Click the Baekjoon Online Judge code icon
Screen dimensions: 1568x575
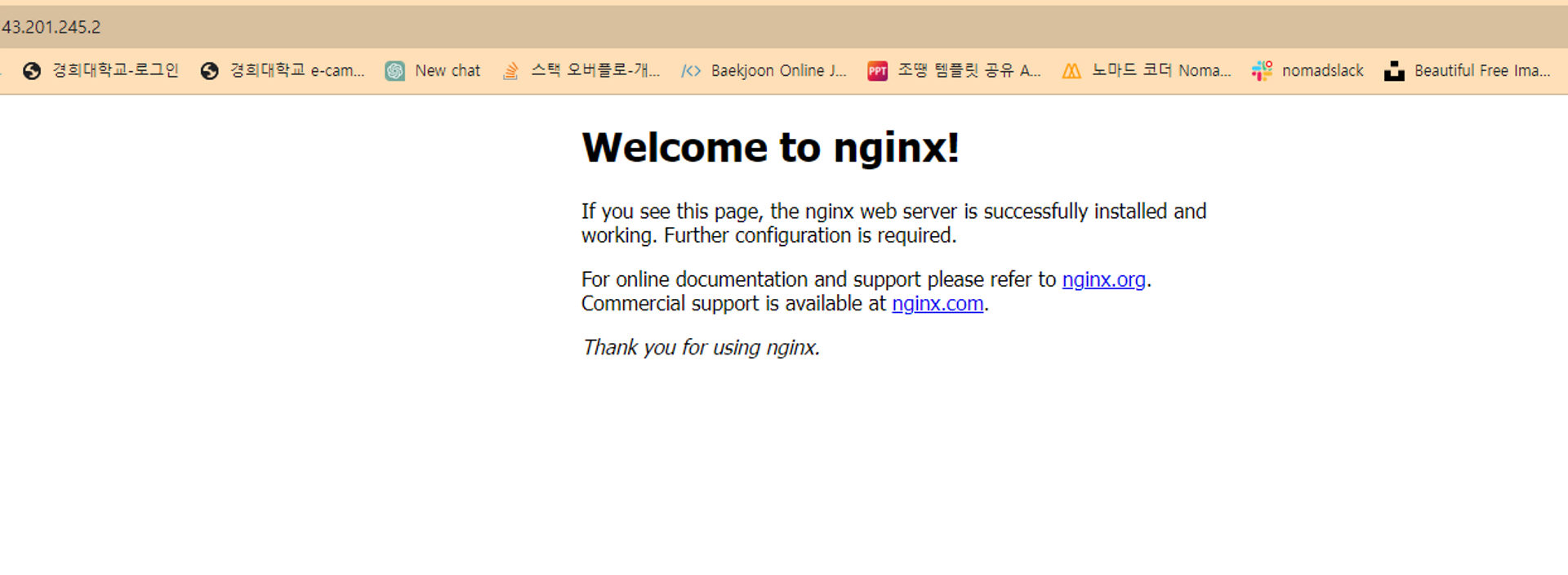(x=691, y=71)
